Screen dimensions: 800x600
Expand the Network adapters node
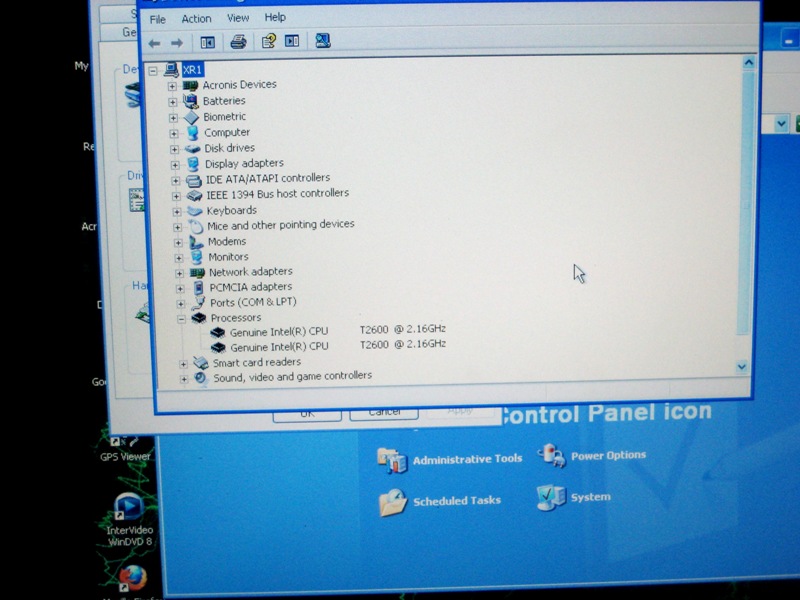pos(179,273)
